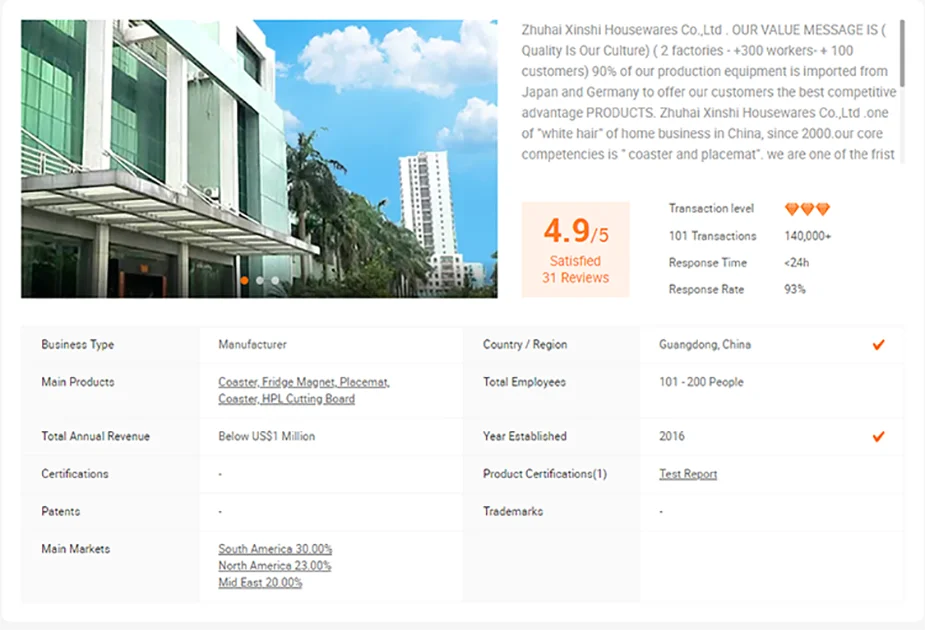Open the North America 23.00% link
The height and width of the screenshot is (630, 925).
point(274,566)
